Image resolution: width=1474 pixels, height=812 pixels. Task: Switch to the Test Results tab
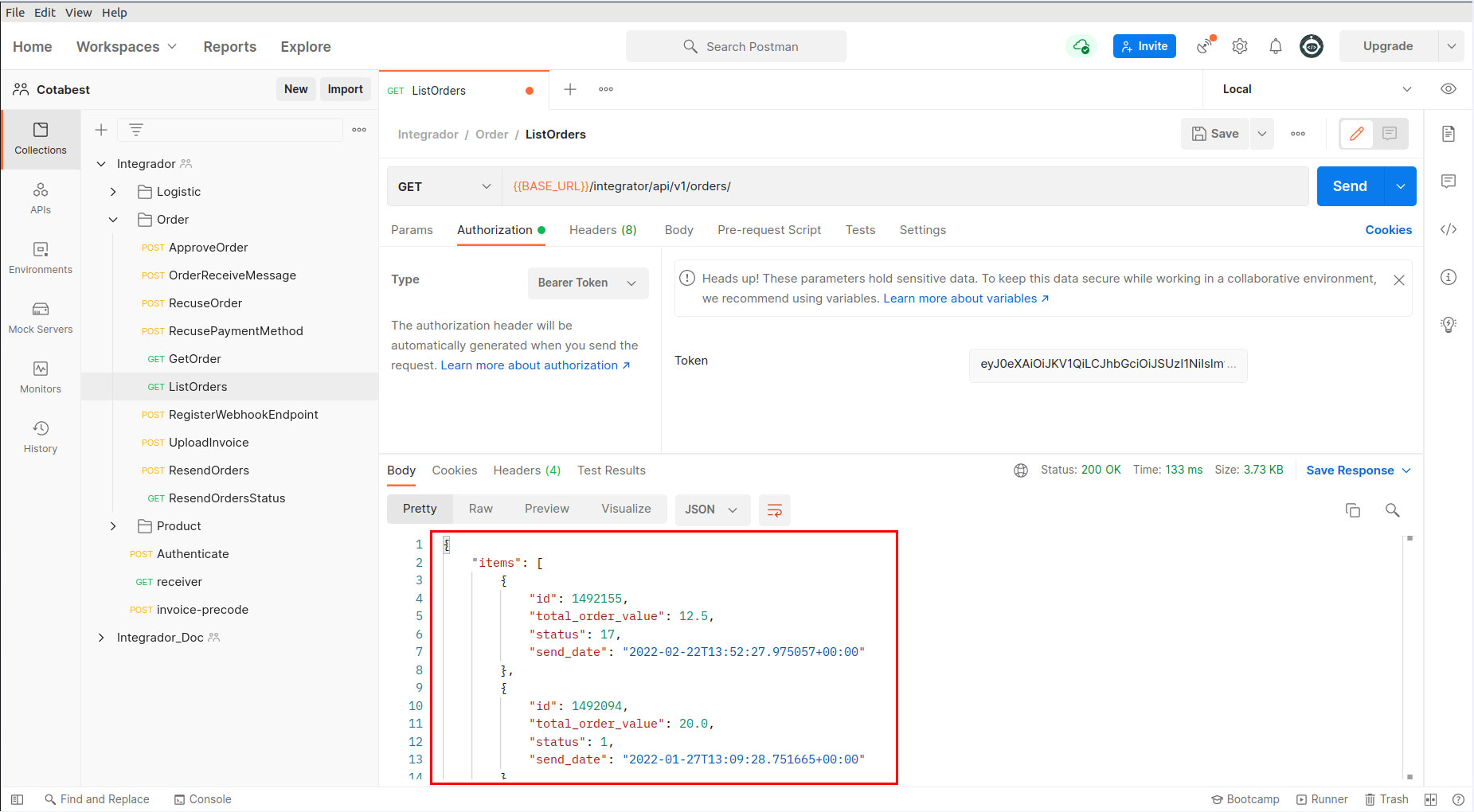[612, 470]
